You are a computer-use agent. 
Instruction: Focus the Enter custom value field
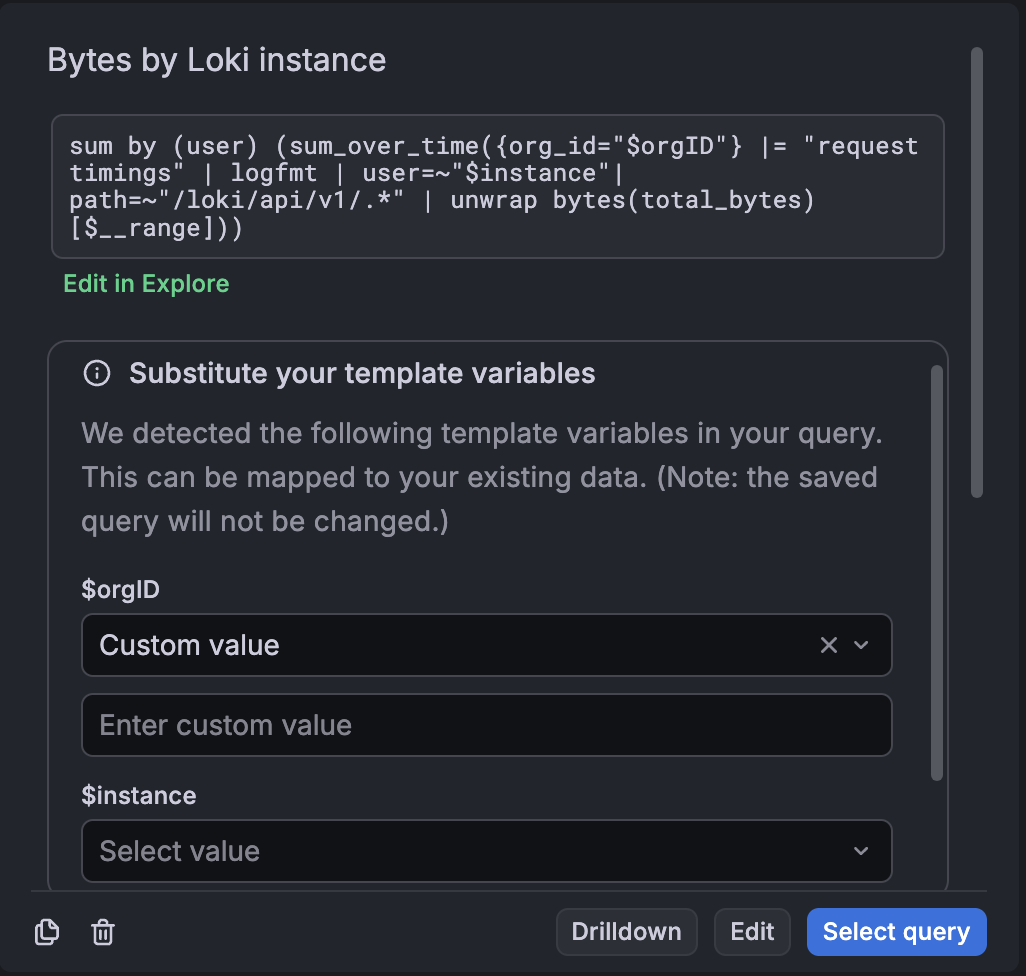pos(486,725)
